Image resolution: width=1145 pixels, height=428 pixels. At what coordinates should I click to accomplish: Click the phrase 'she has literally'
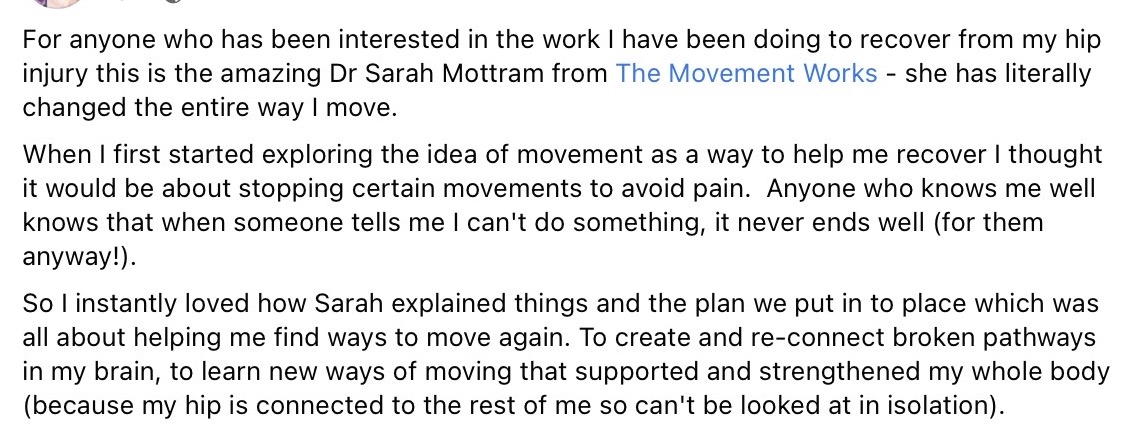997,74
